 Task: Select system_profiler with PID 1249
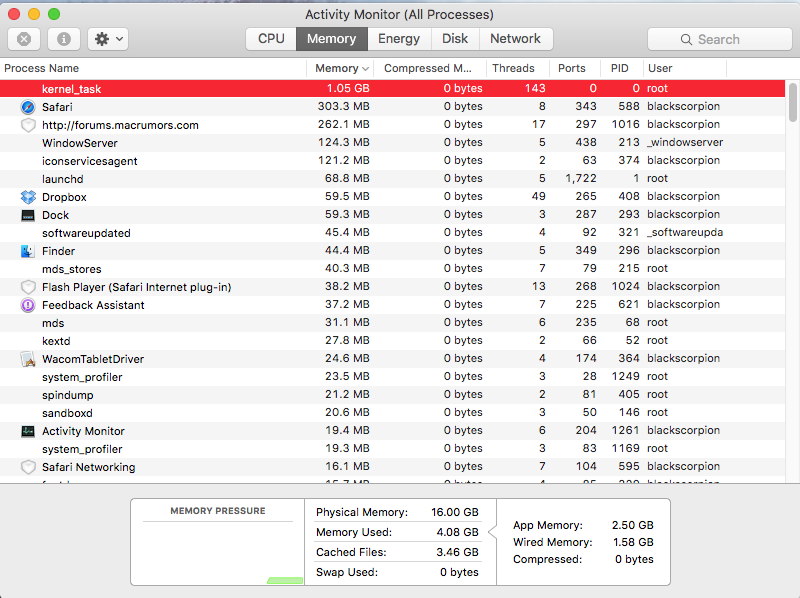point(392,377)
